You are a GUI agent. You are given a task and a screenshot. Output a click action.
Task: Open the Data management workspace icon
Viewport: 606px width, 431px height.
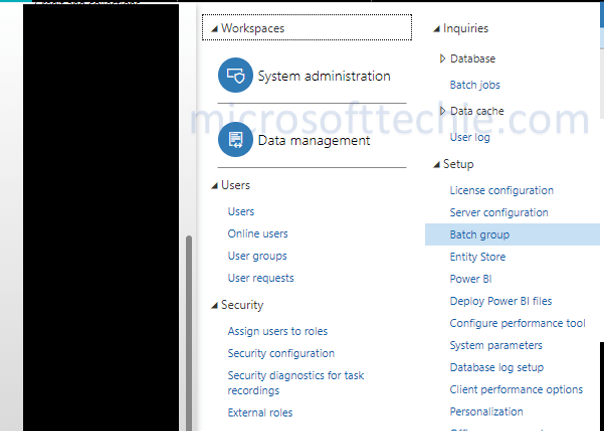pos(236,140)
